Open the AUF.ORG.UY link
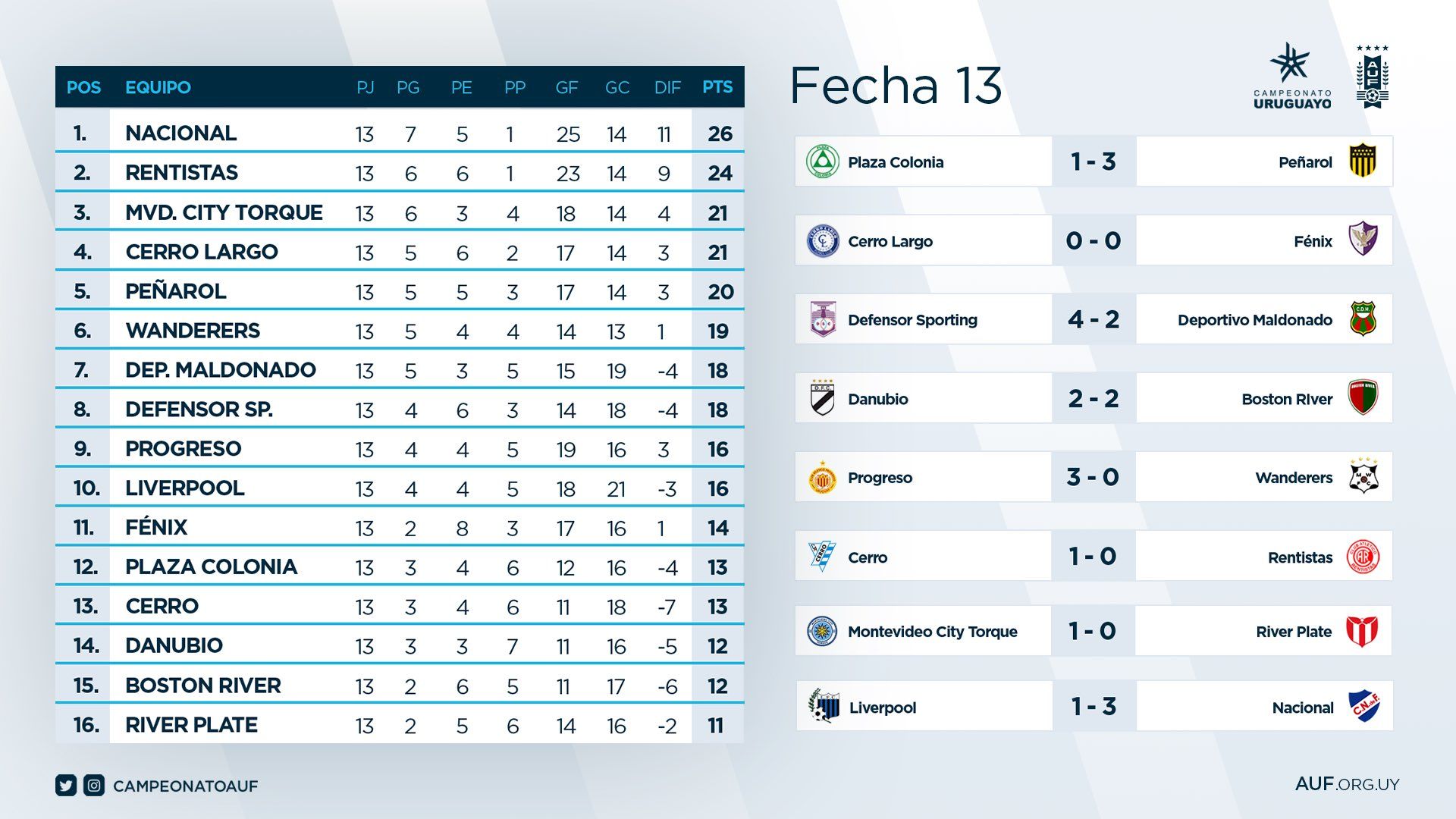This screenshot has width=1456, height=819. [x=1347, y=784]
